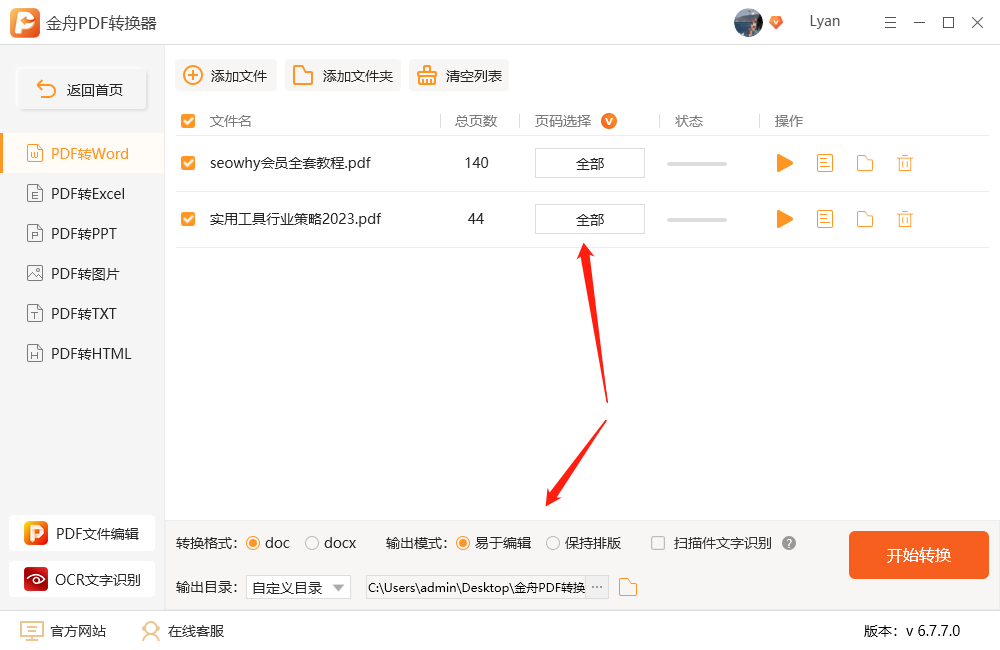The height and width of the screenshot is (650, 1000).
Task: Click the output path field C:\Users\admin\Desktop
Action: pyautogui.click(x=476, y=587)
